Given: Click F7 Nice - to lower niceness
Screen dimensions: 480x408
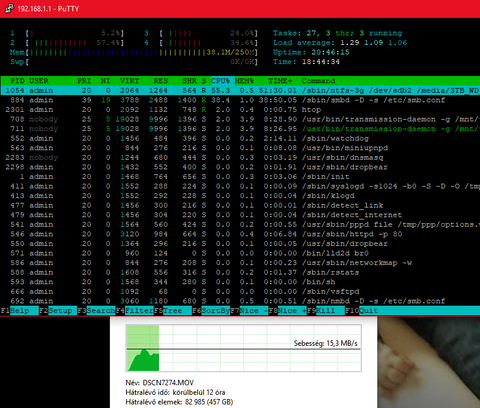Looking at the screenshot, I should [250, 311].
